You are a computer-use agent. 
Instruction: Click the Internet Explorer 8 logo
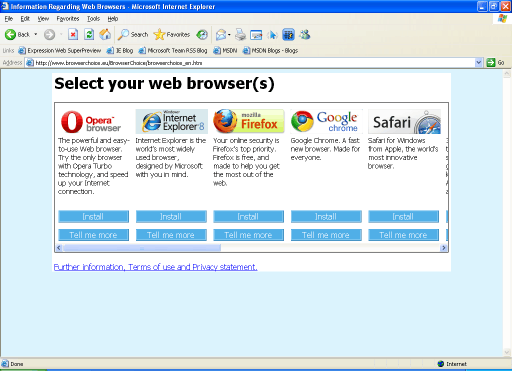pyautogui.click(x=172, y=121)
